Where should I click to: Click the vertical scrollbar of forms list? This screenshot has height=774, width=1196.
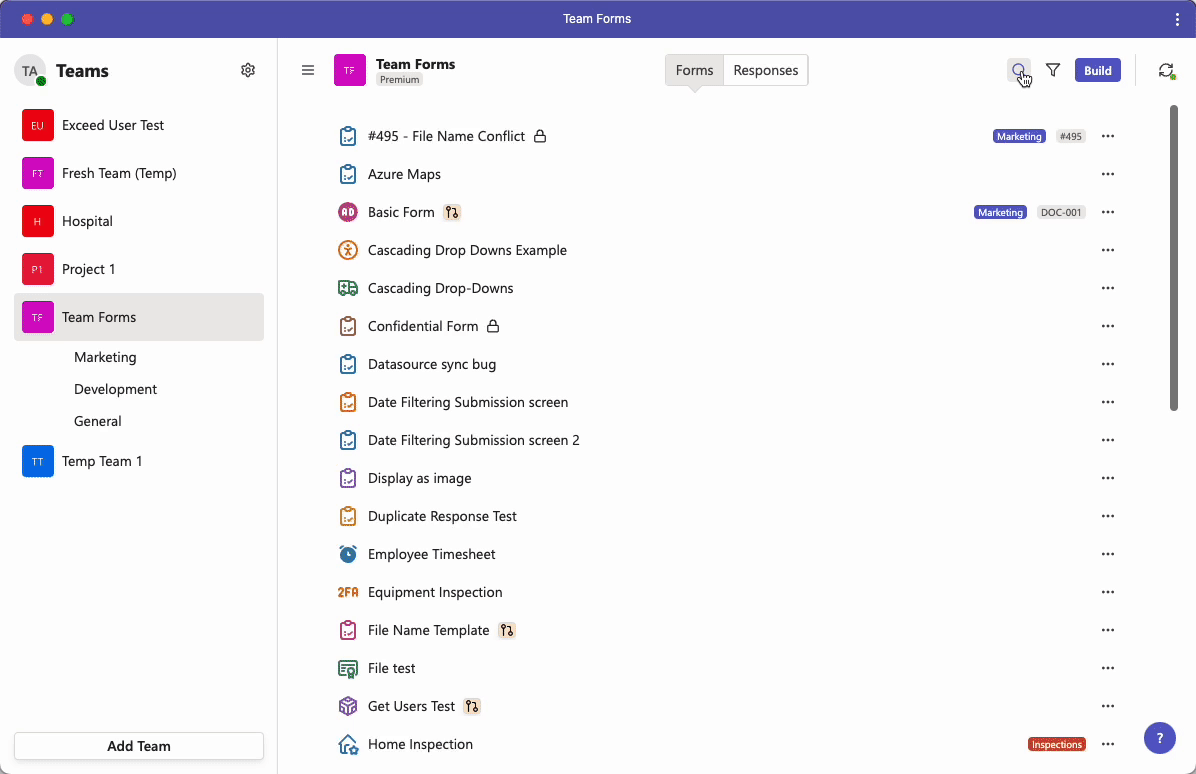pyautogui.click(x=1174, y=258)
